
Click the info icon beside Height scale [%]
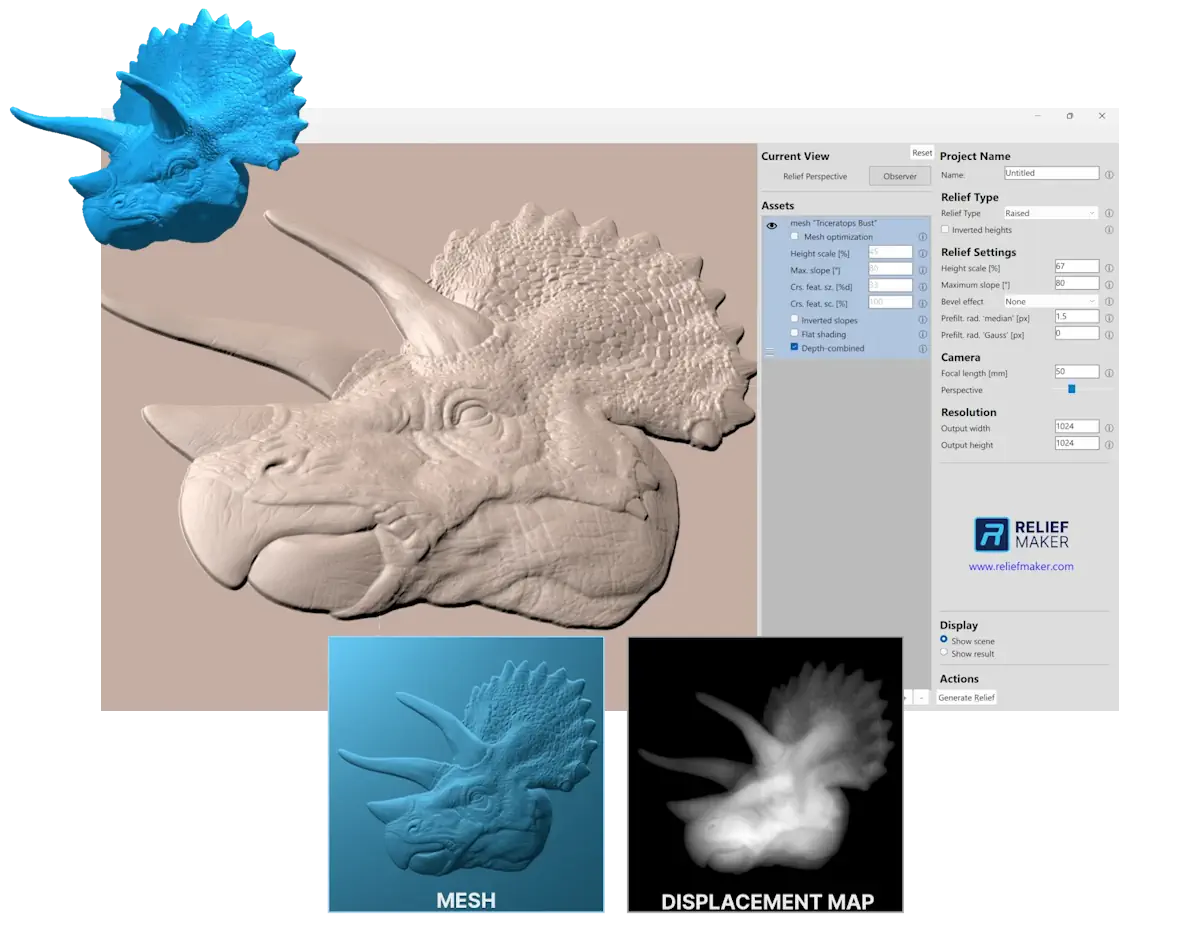click(x=1108, y=266)
